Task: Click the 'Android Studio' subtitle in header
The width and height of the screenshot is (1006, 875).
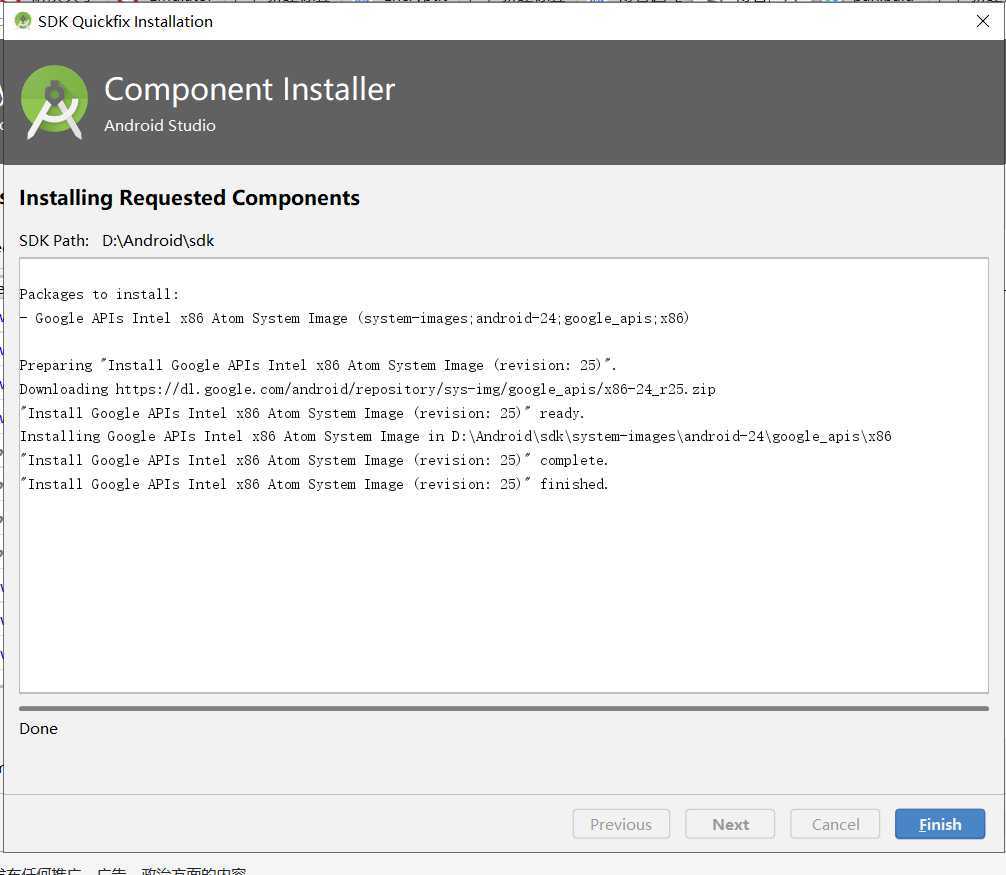Action: coord(160,125)
